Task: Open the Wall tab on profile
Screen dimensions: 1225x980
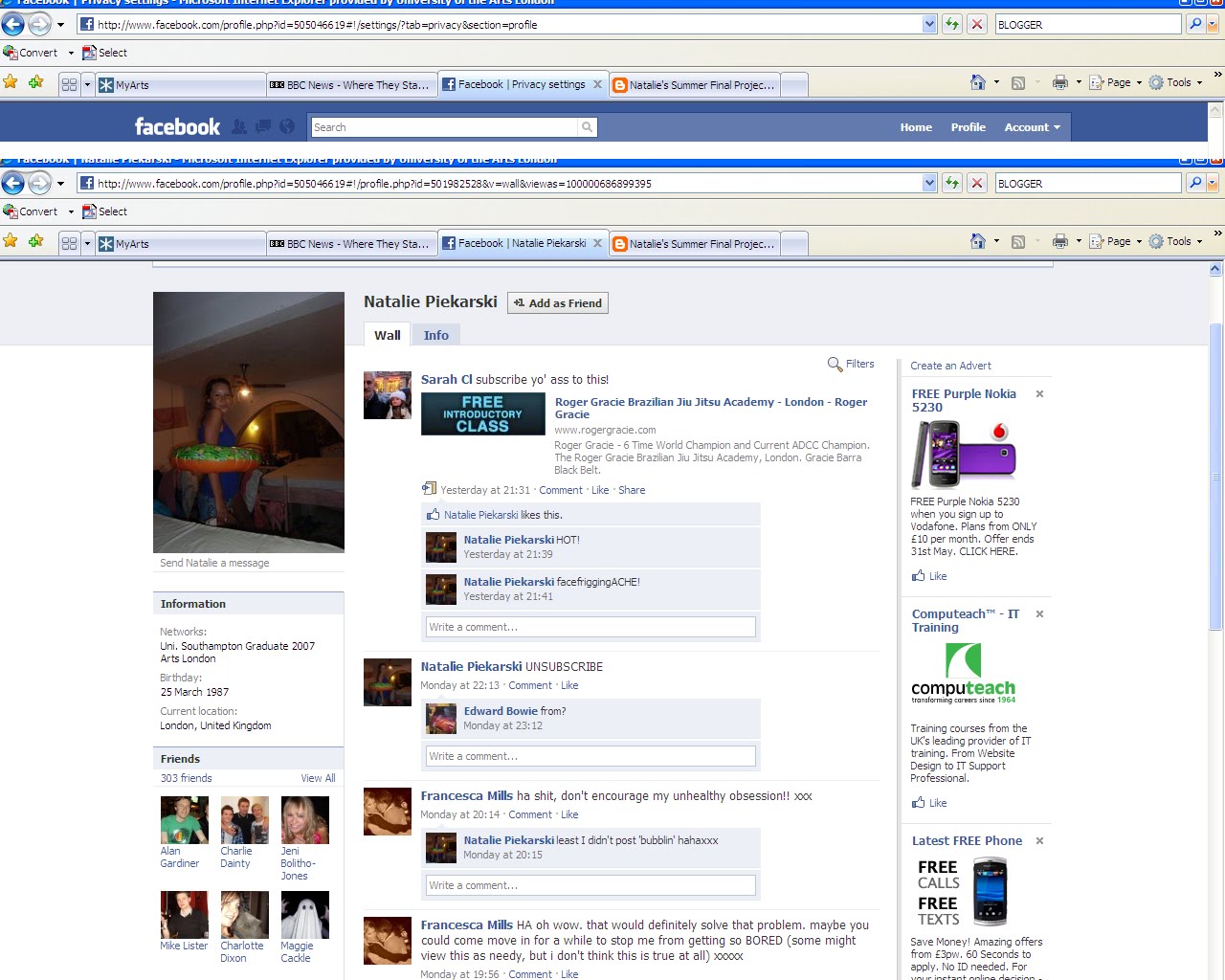Action: coord(388,335)
